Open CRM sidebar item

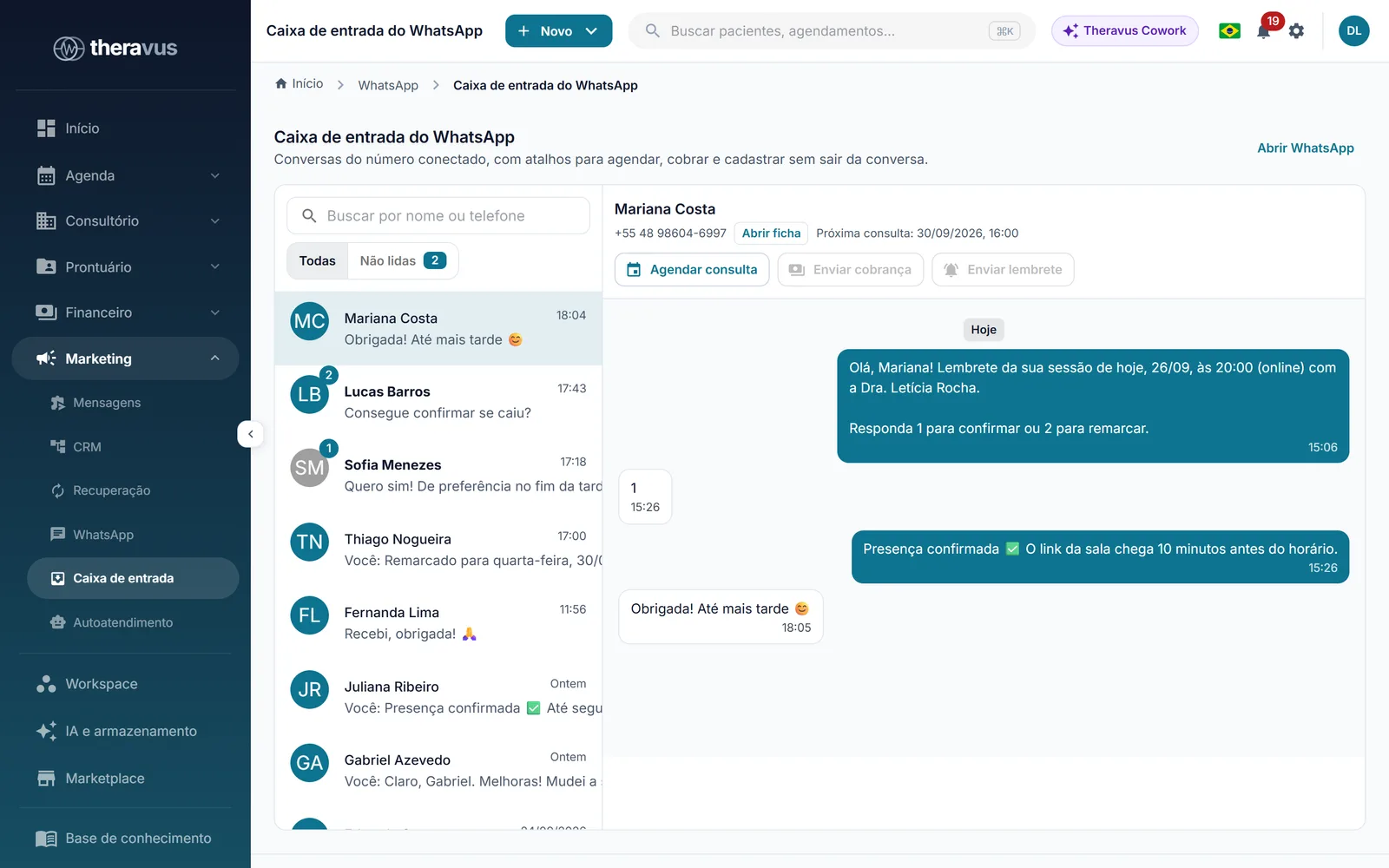point(87,447)
